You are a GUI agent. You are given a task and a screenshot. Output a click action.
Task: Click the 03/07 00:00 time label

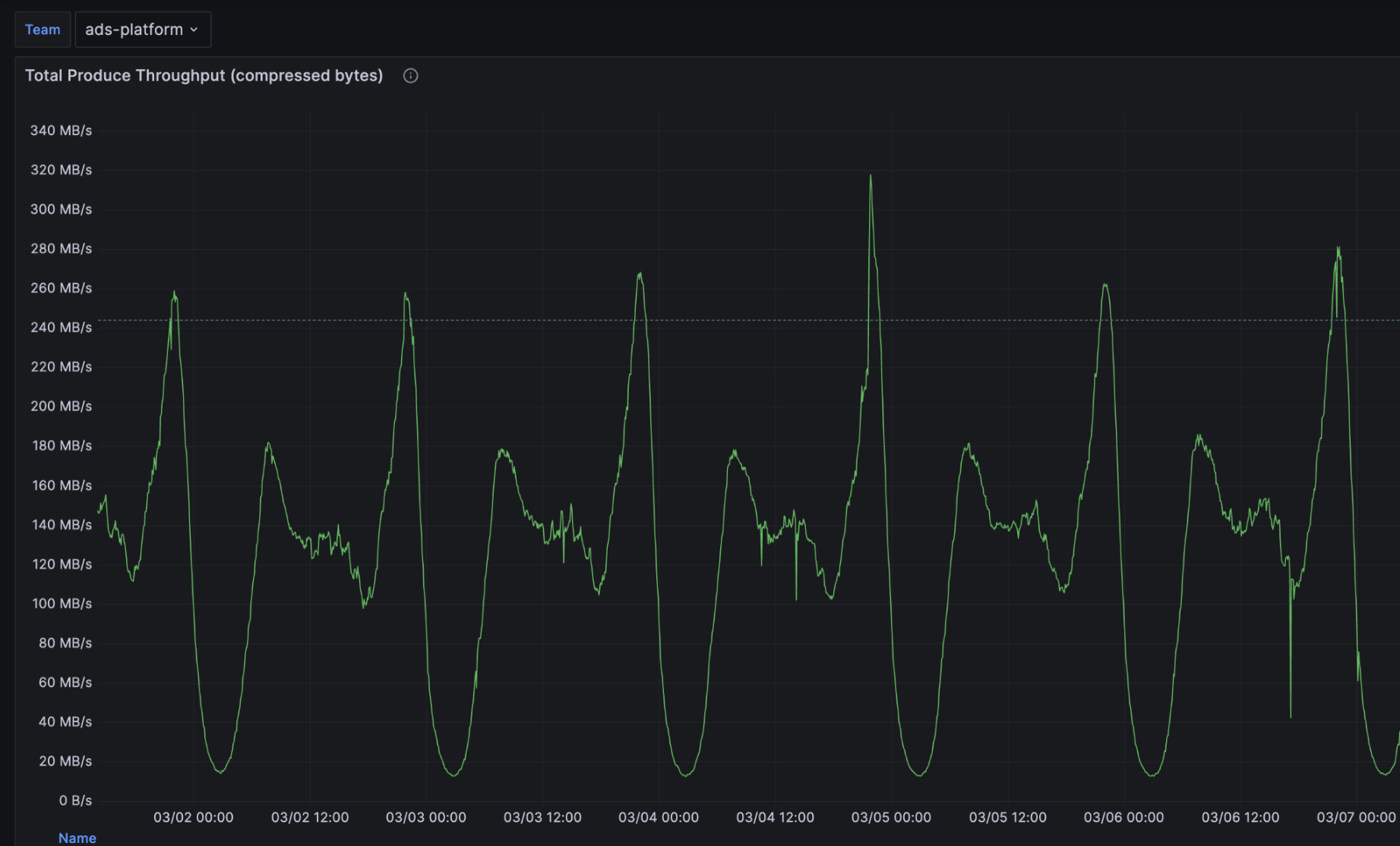(1356, 818)
